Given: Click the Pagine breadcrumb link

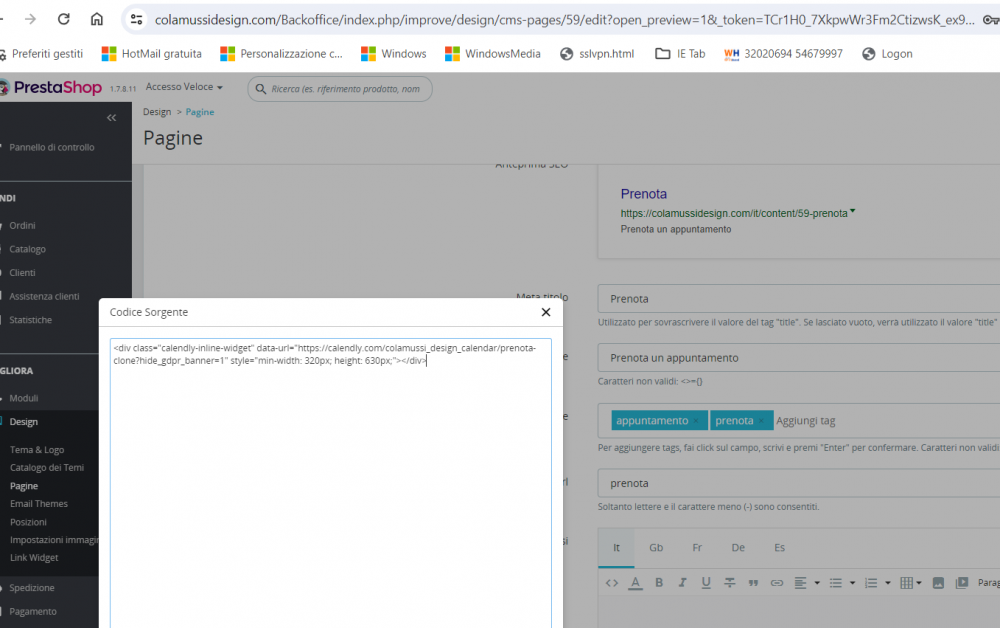Looking at the screenshot, I should pos(200,112).
